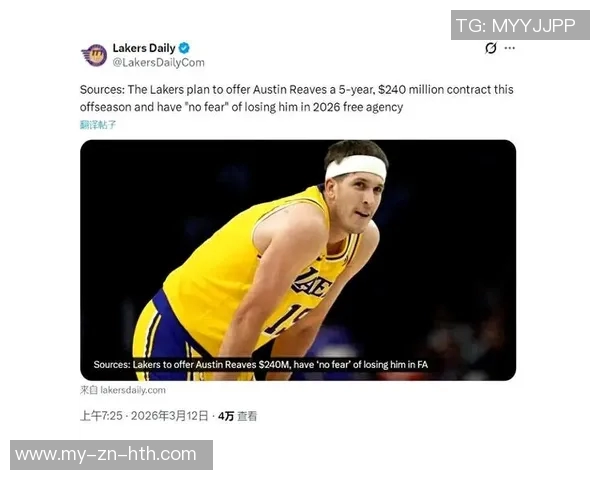Open the Lakers Daily profile avatar
Image resolution: width=600 pixels, height=480 pixels.
click(94, 55)
